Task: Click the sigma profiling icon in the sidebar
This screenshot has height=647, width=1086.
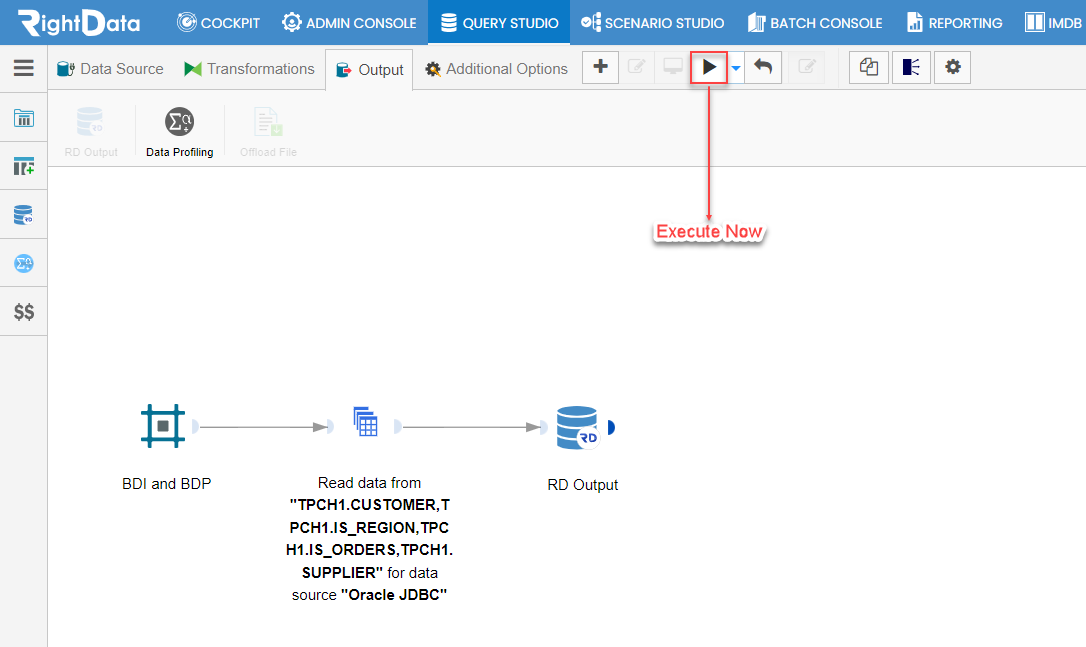Action: click(x=24, y=262)
